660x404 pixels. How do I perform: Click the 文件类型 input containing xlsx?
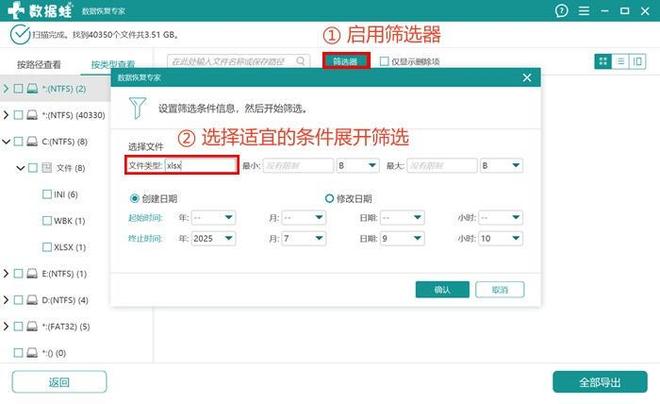(x=201, y=165)
